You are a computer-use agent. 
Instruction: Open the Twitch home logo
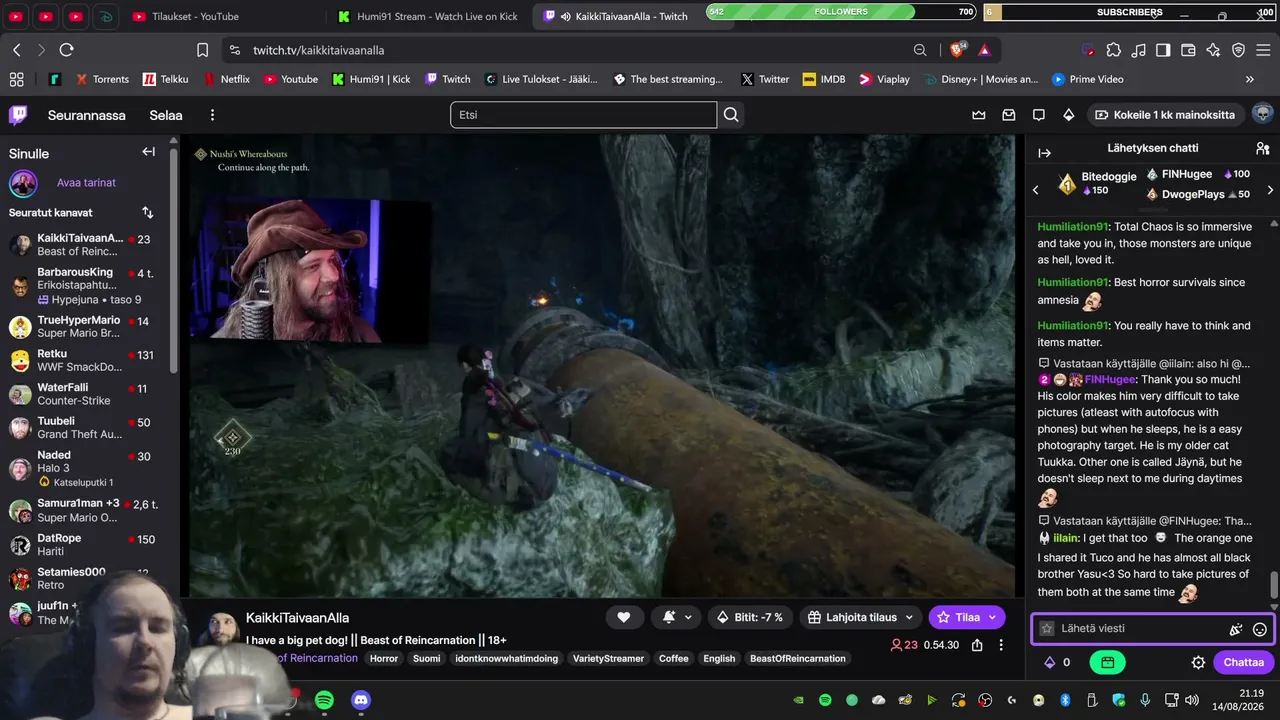pos(18,115)
